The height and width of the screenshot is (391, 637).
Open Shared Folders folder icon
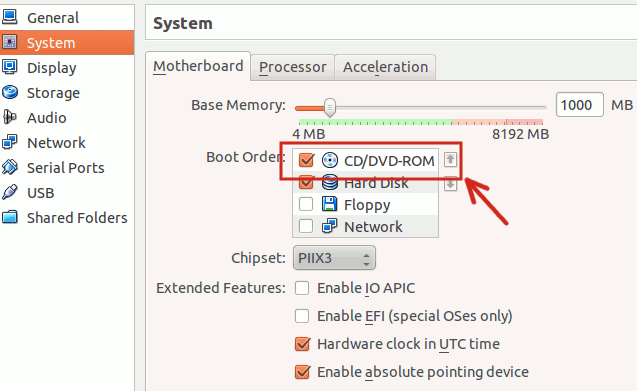point(10,217)
